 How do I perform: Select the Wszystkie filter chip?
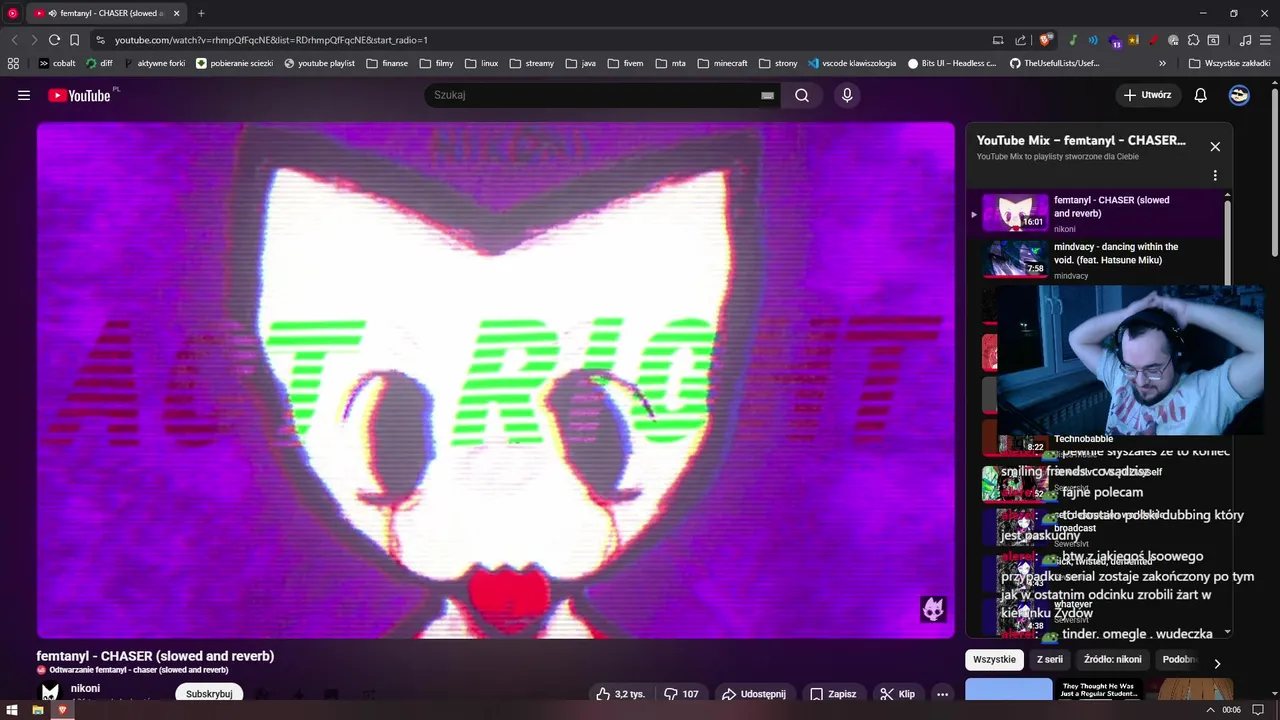click(994, 660)
